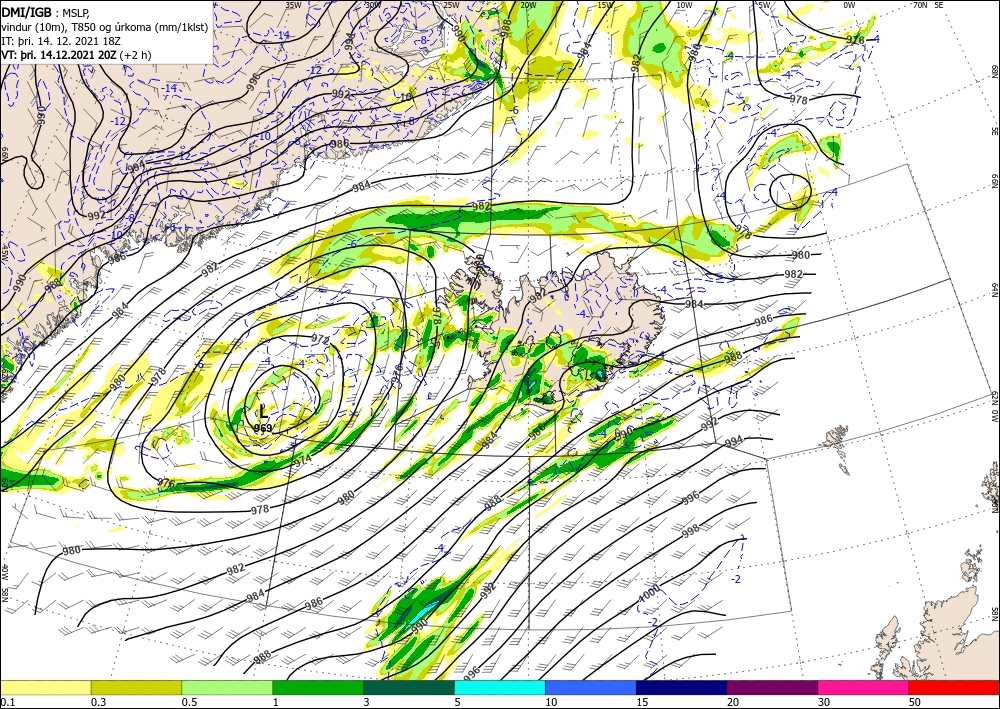Click the "DMI/IGB" title text
1000x709 pixels.
click(x=27, y=12)
